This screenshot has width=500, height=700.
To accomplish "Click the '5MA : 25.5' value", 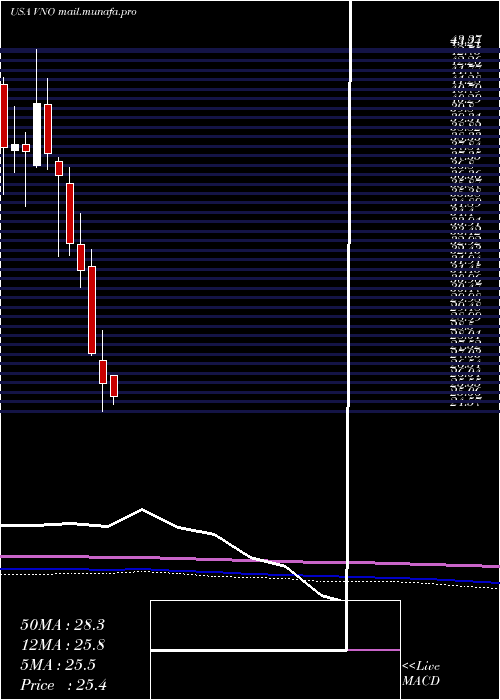I will pos(58,665).
